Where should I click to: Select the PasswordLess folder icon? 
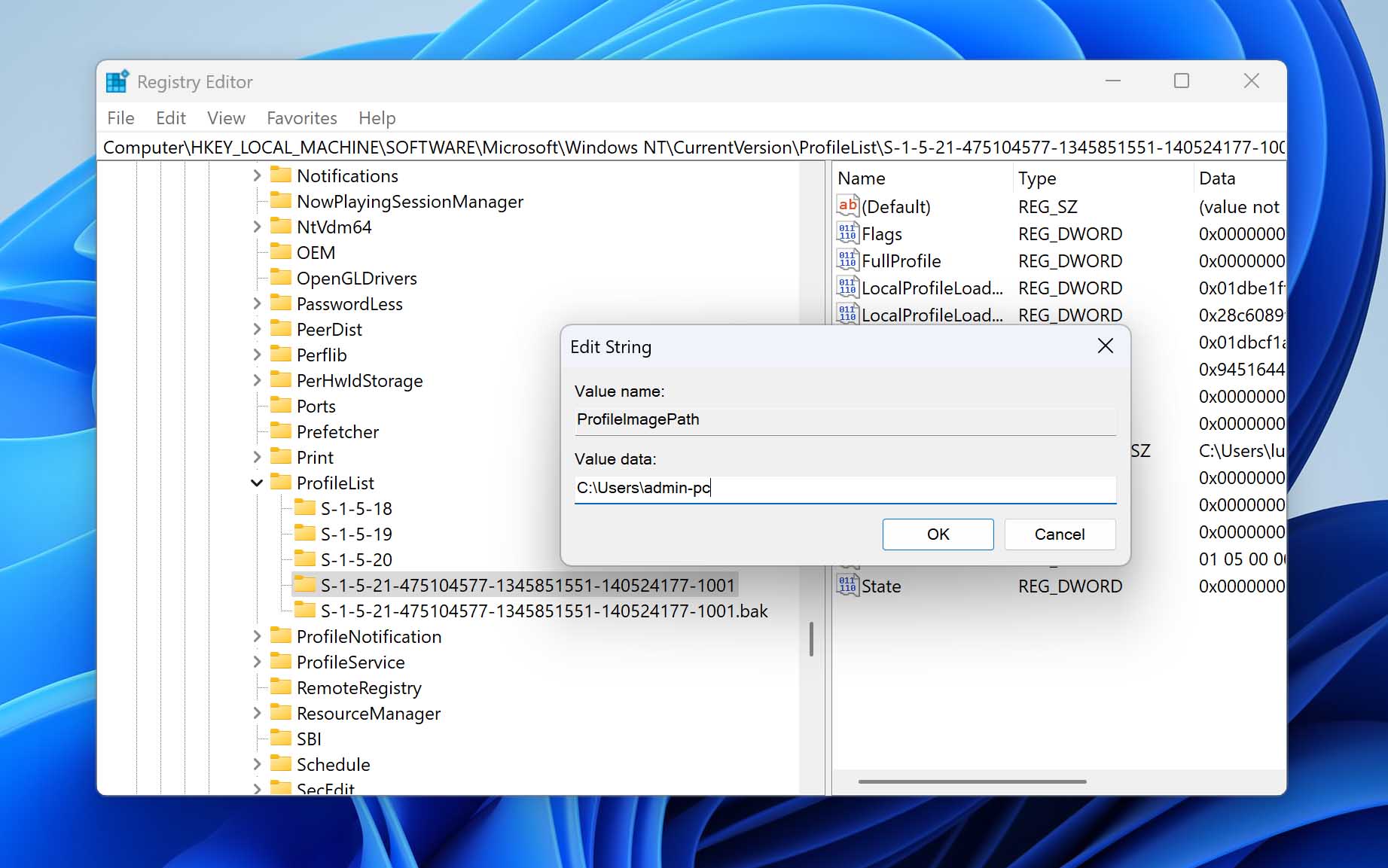coord(281,303)
